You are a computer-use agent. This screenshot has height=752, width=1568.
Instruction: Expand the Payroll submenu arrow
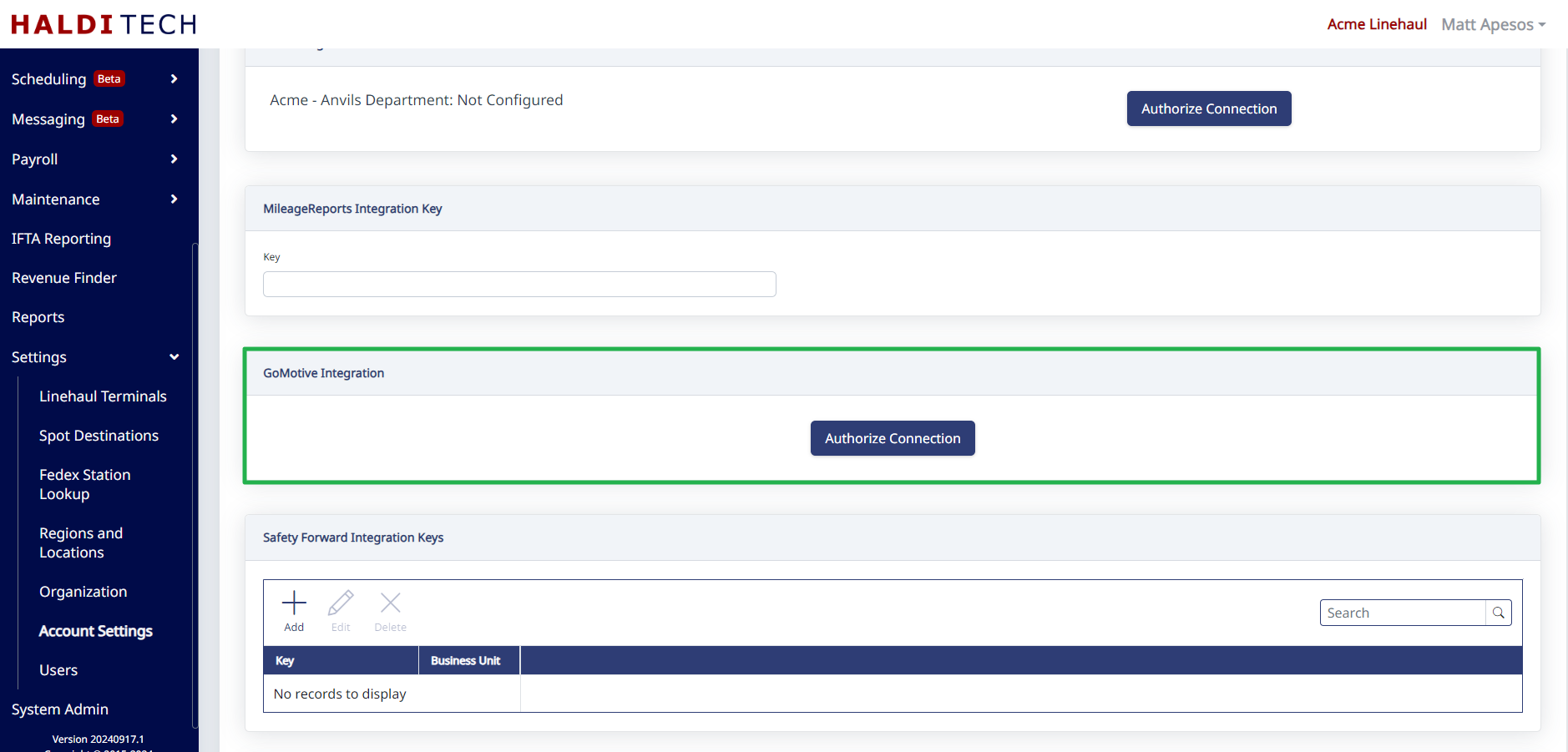tap(174, 159)
